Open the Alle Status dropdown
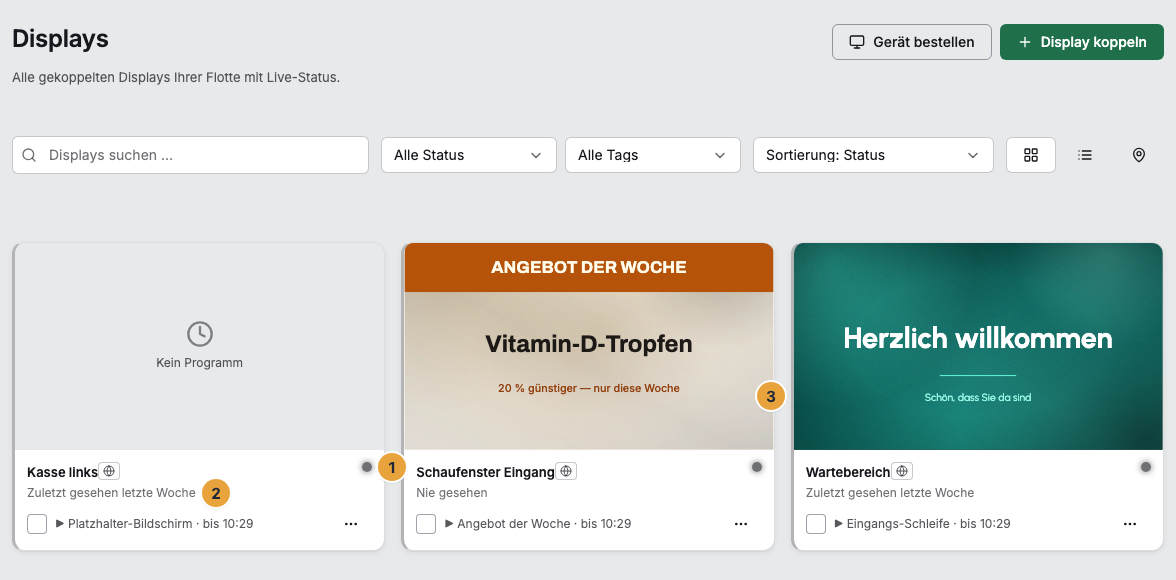Image resolution: width=1176 pixels, height=580 pixels. click(469, 155)
